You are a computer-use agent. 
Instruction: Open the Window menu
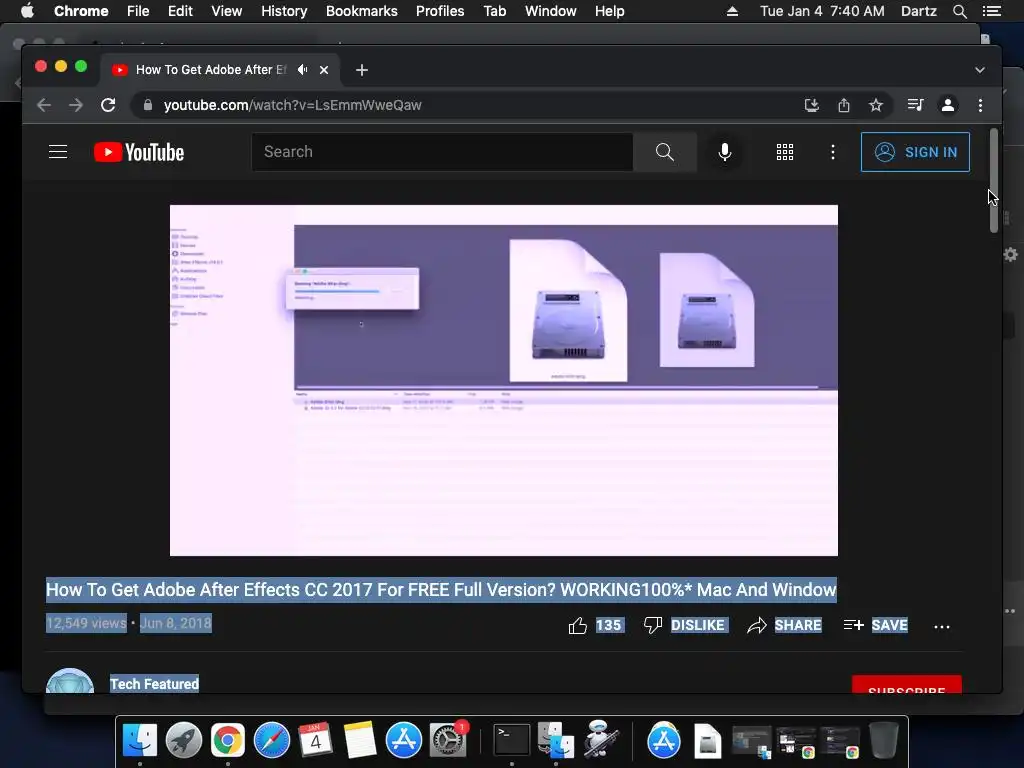551,11
